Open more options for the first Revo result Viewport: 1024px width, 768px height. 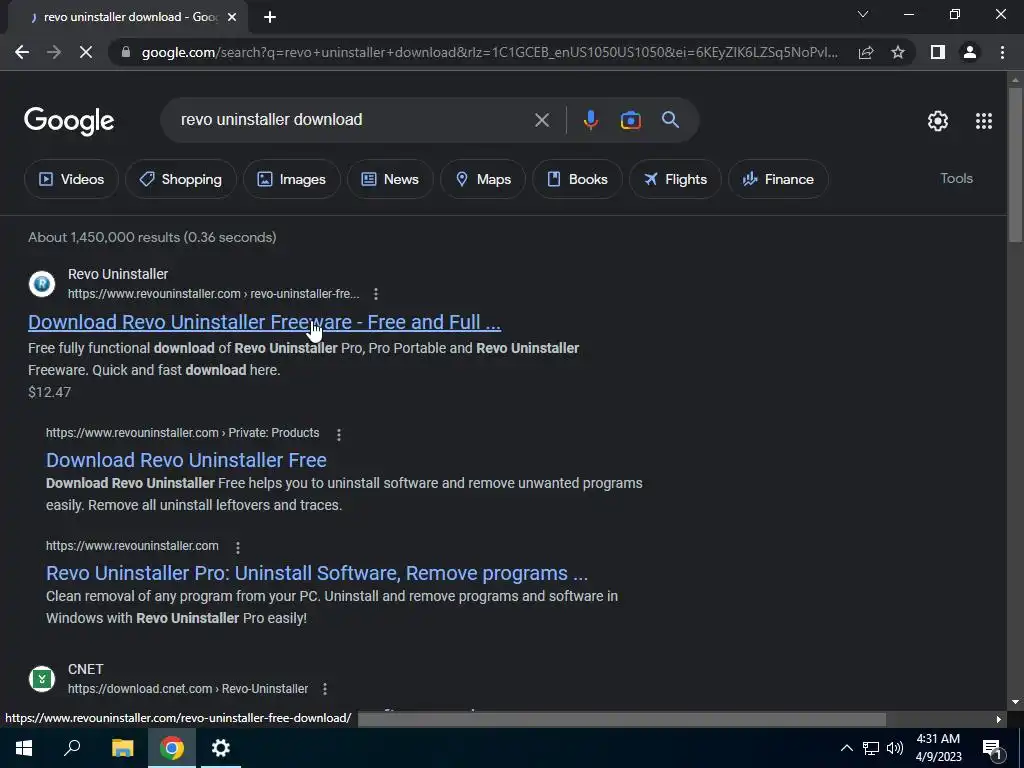[376, 294]
